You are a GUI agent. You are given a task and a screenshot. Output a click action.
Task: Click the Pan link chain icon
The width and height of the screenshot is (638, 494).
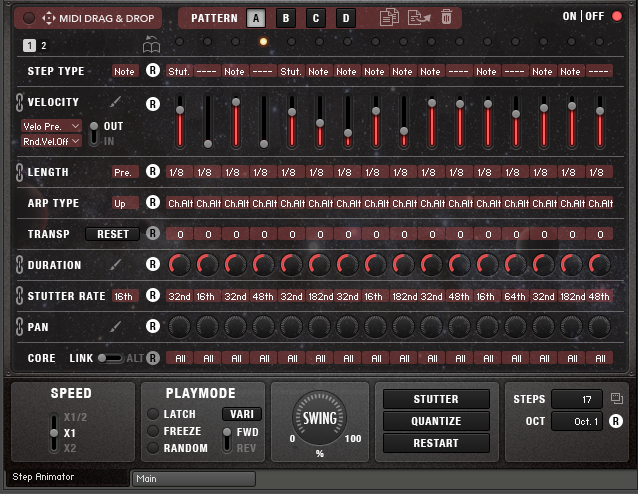coord(19,327)
